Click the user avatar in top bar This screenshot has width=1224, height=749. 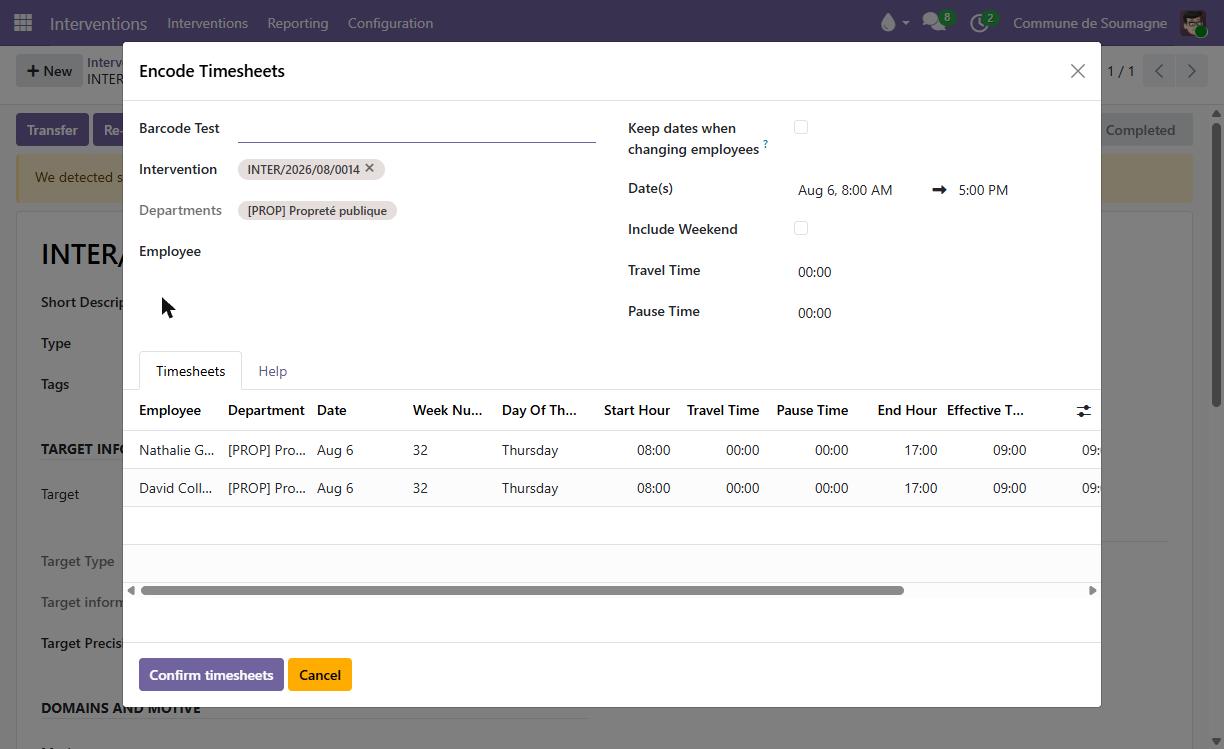tap(1193, 22)
